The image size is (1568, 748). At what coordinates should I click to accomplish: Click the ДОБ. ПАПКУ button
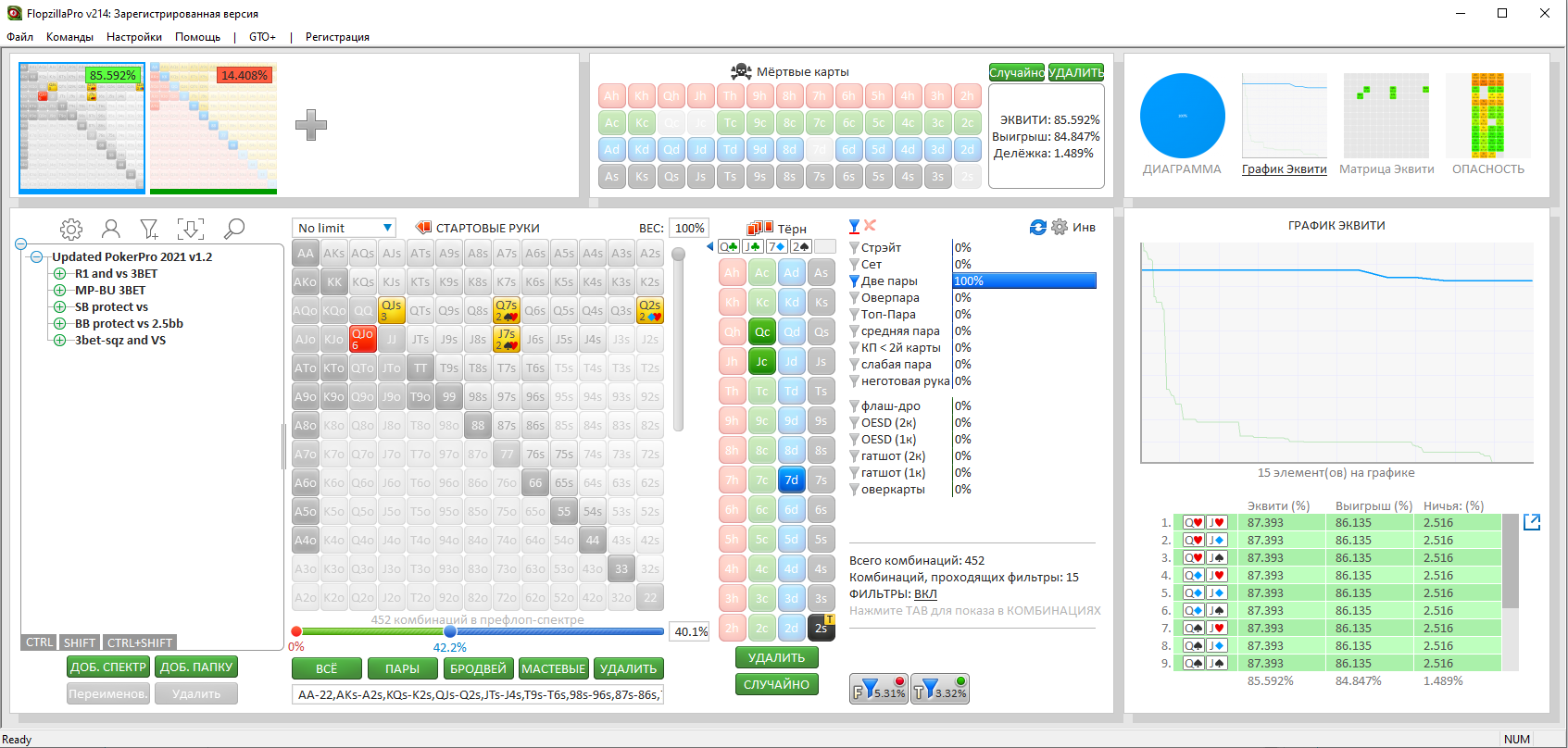(196, 667)
